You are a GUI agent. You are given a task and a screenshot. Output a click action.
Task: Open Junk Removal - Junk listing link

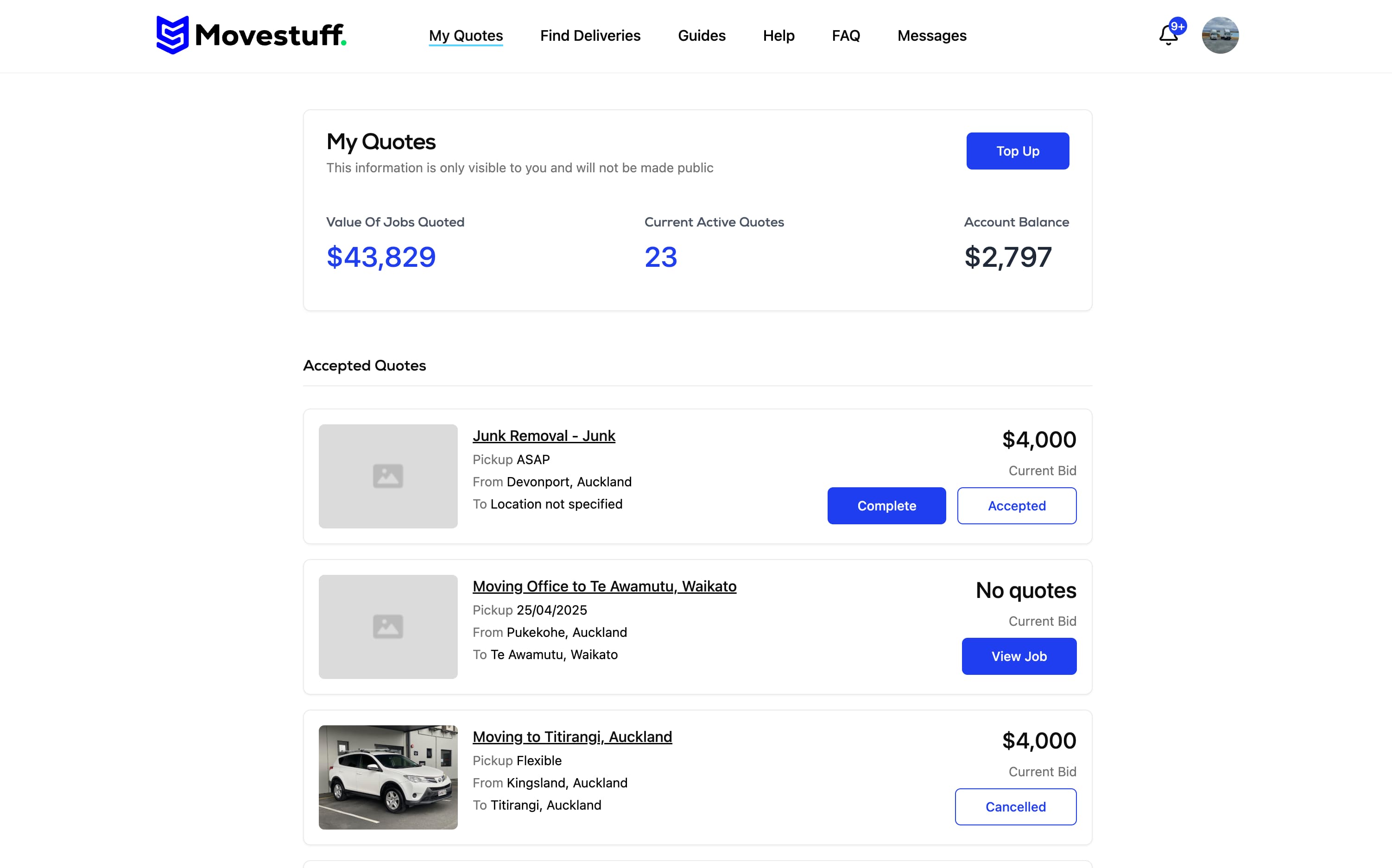pyautogui.click(x=543, y=436)
